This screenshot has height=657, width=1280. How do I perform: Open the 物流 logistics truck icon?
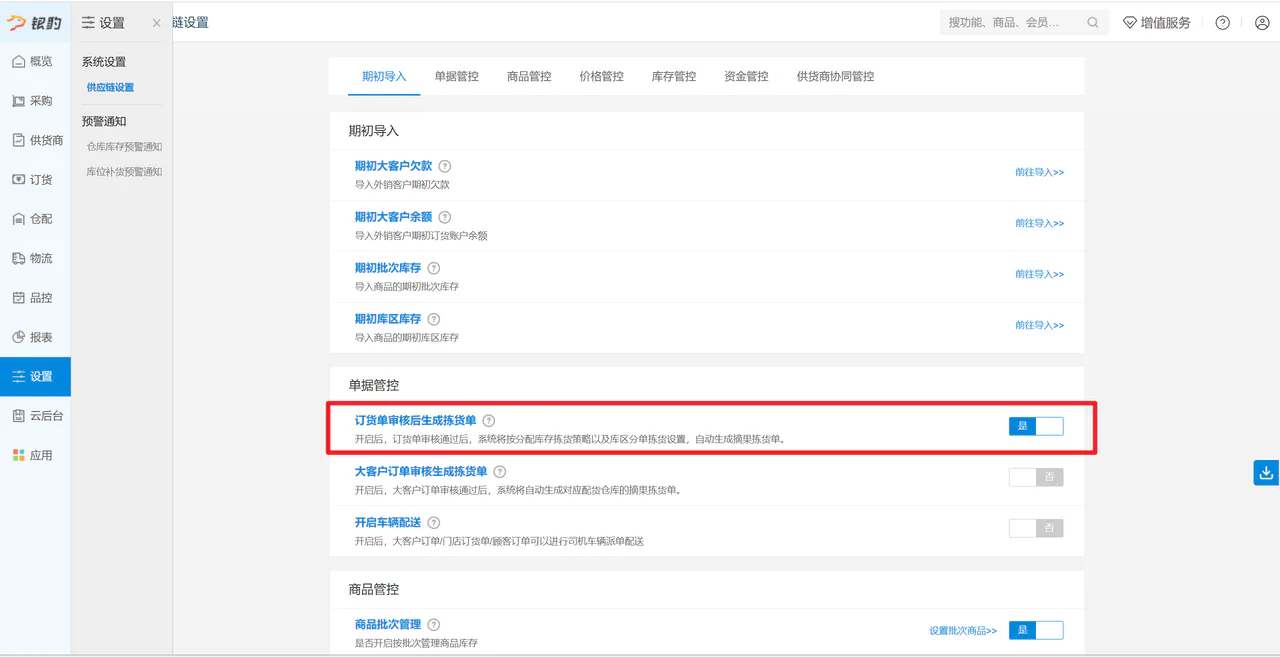[19, 258]
